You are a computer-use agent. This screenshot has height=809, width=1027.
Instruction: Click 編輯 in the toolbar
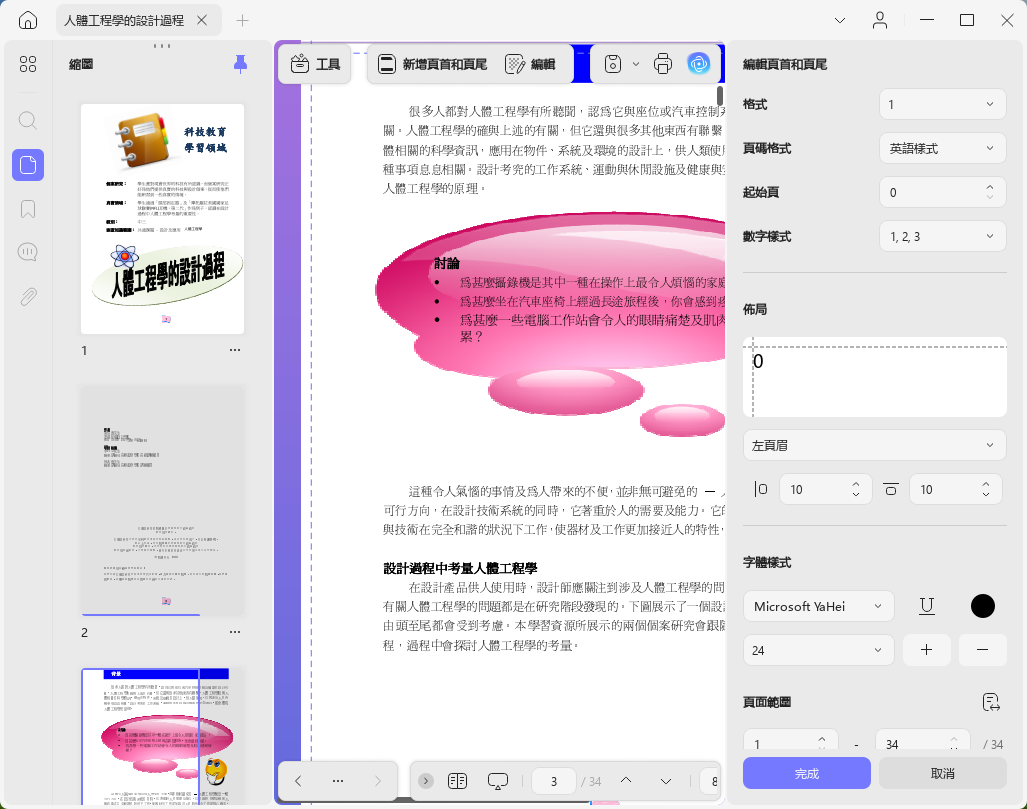point(531,64)
